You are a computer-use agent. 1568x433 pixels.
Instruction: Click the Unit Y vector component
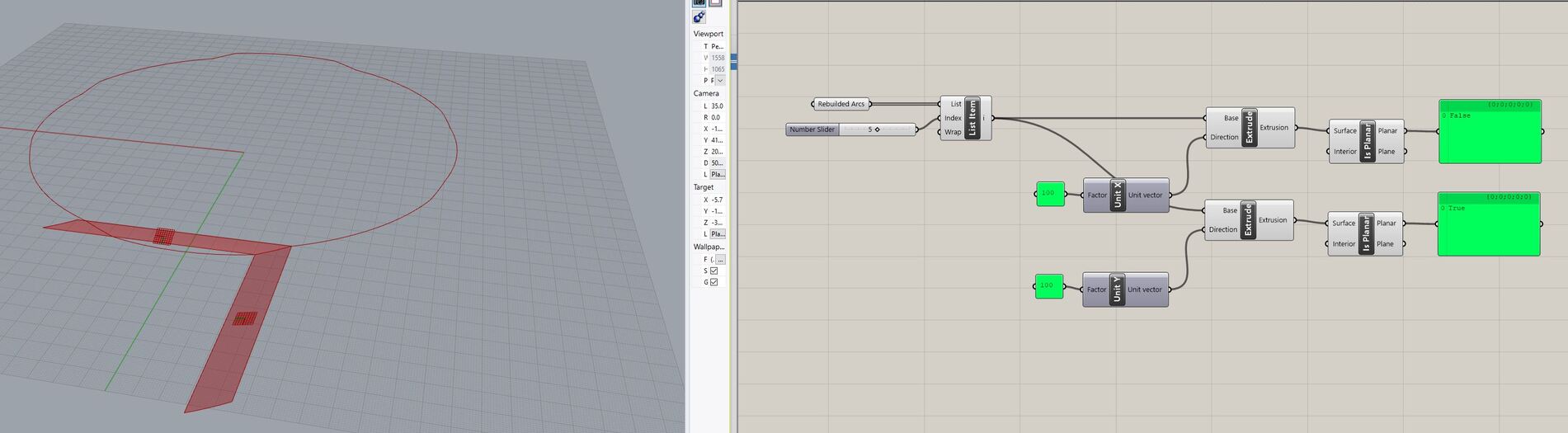[1117, 289]
